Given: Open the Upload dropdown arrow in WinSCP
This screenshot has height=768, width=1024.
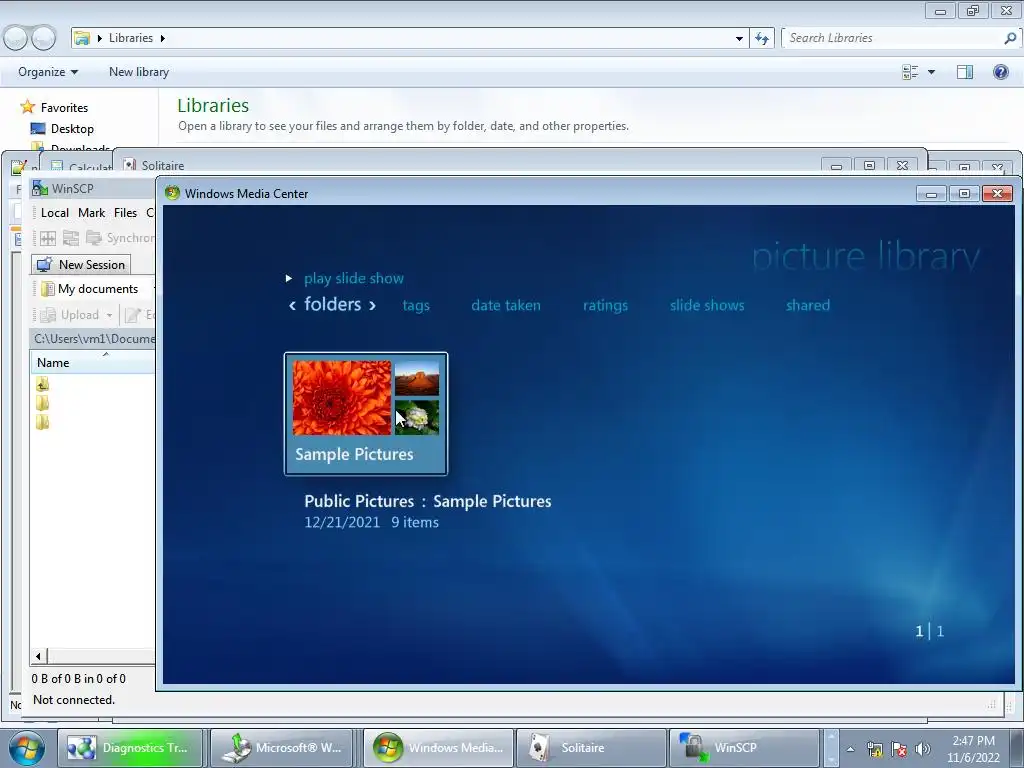Looking at the screenshot, I should [x=109, y=316].
